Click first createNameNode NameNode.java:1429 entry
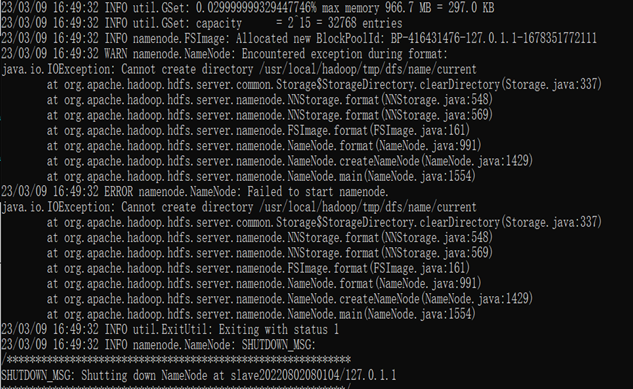Image resolution: width=633 pixels, height=389 pixels. [x=290, y=161]
